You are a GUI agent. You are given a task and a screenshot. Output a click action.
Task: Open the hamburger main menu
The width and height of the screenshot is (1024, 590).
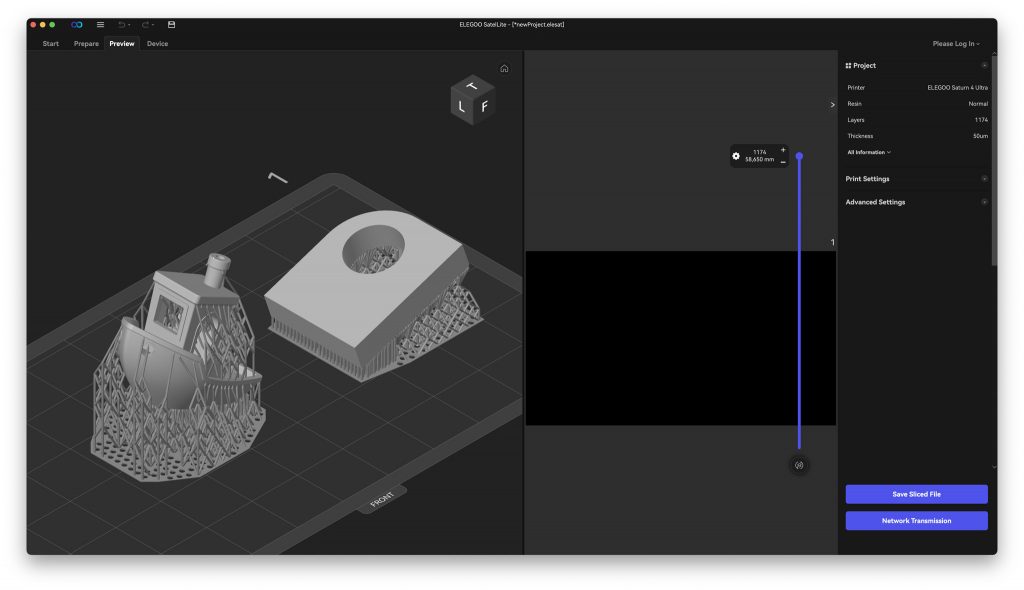click(100, 24)
